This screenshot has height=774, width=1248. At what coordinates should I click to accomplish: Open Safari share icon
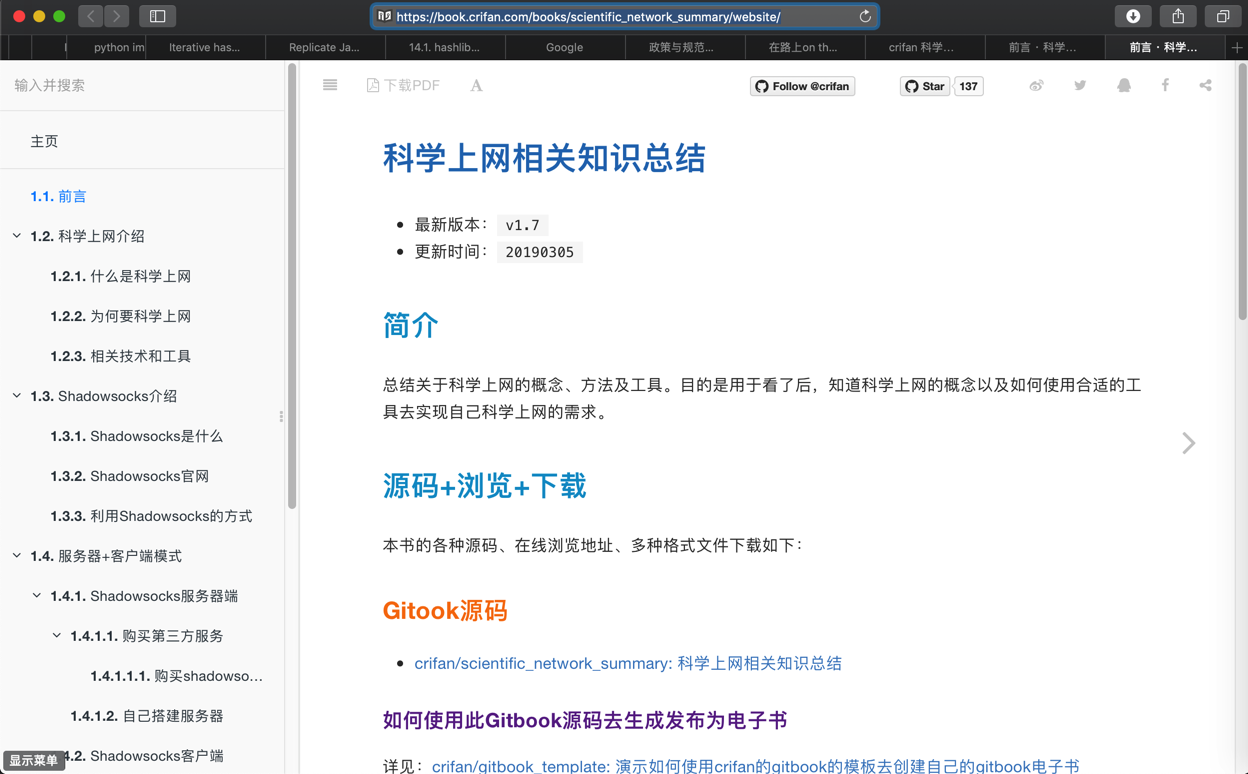pos(1178,16)
